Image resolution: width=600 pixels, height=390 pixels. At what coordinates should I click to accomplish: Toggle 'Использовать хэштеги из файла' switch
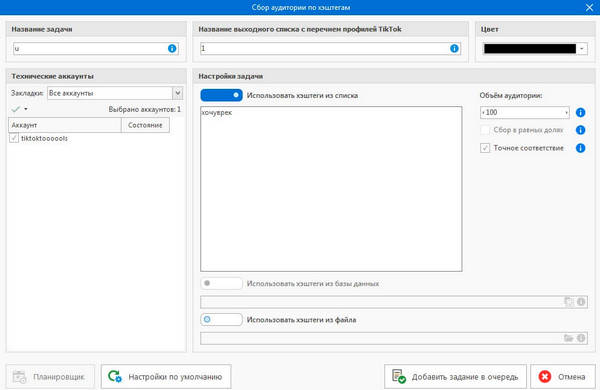[221, 319]
